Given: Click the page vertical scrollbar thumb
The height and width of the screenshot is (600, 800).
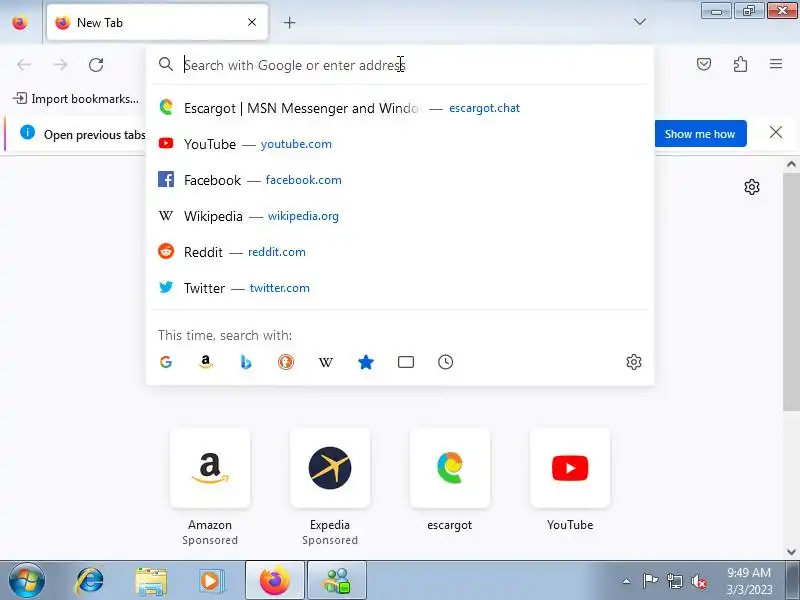Looking at the screenshot, I should click(791, 291).
